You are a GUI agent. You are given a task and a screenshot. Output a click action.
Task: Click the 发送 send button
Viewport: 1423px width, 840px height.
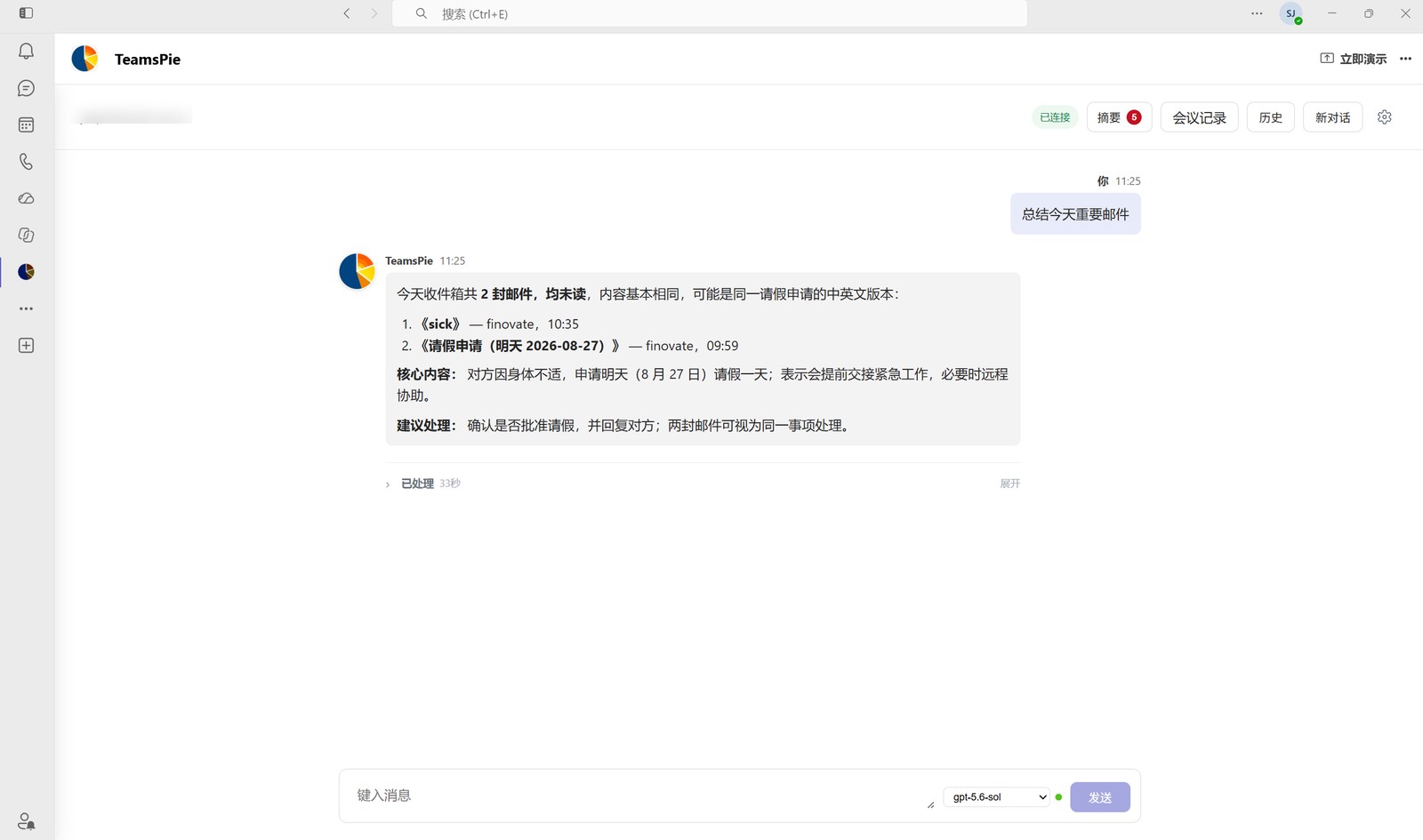1100,797
